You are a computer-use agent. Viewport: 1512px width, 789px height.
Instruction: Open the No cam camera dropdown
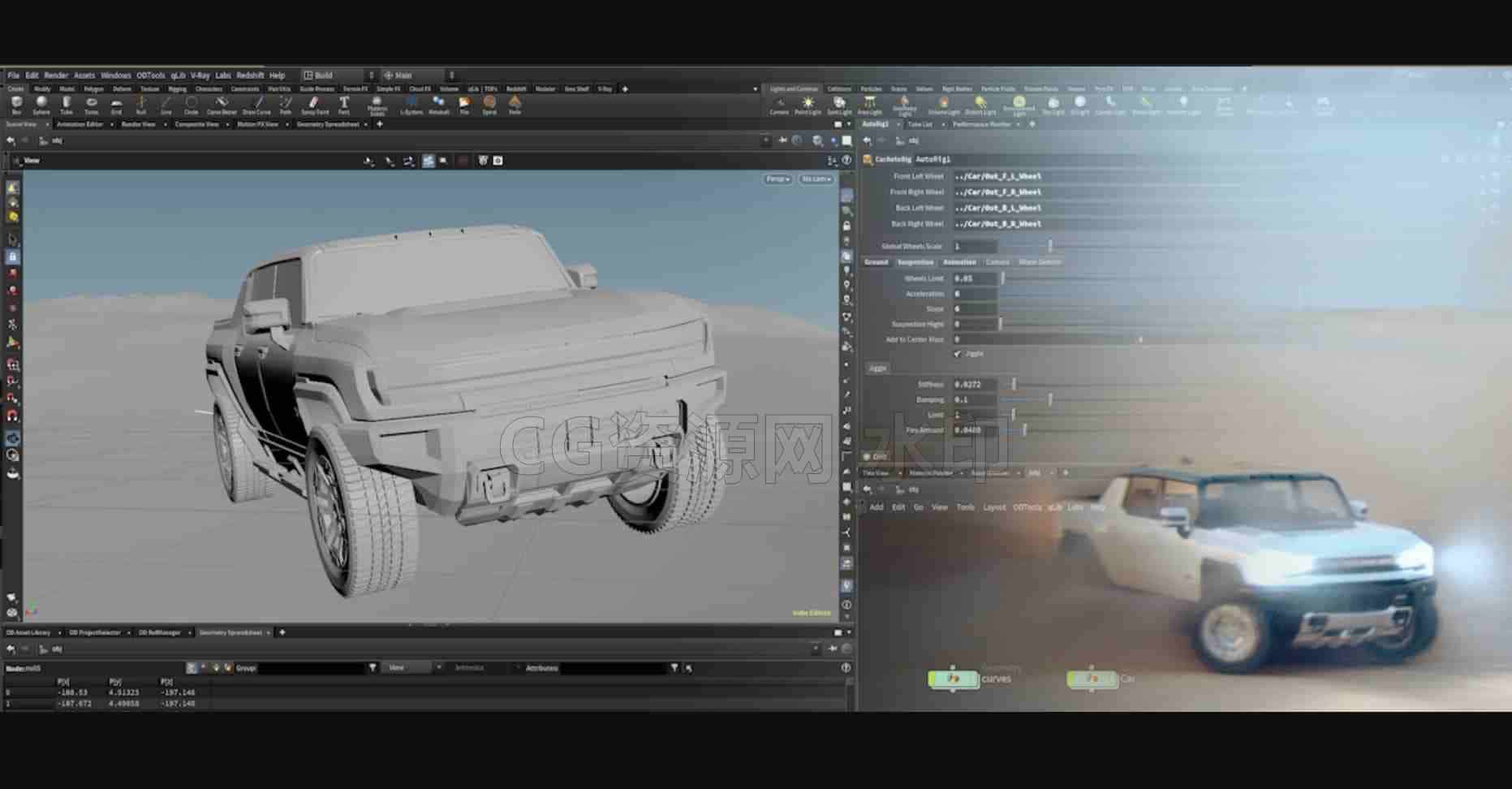coord(816,179)
